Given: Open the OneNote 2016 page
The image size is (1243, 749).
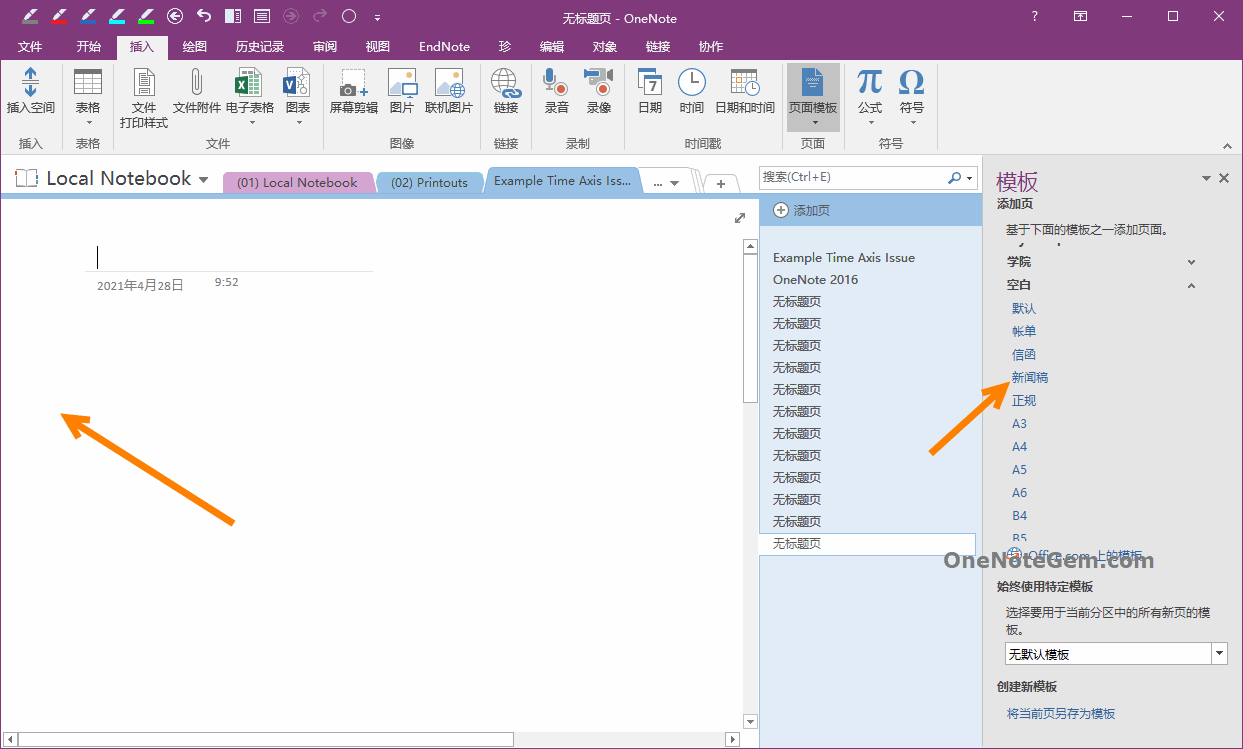Looking at the screenshot, I should pos(815,280).
